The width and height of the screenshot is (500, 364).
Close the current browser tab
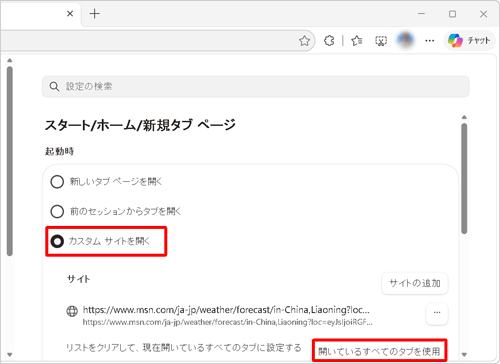coord(70,14)
